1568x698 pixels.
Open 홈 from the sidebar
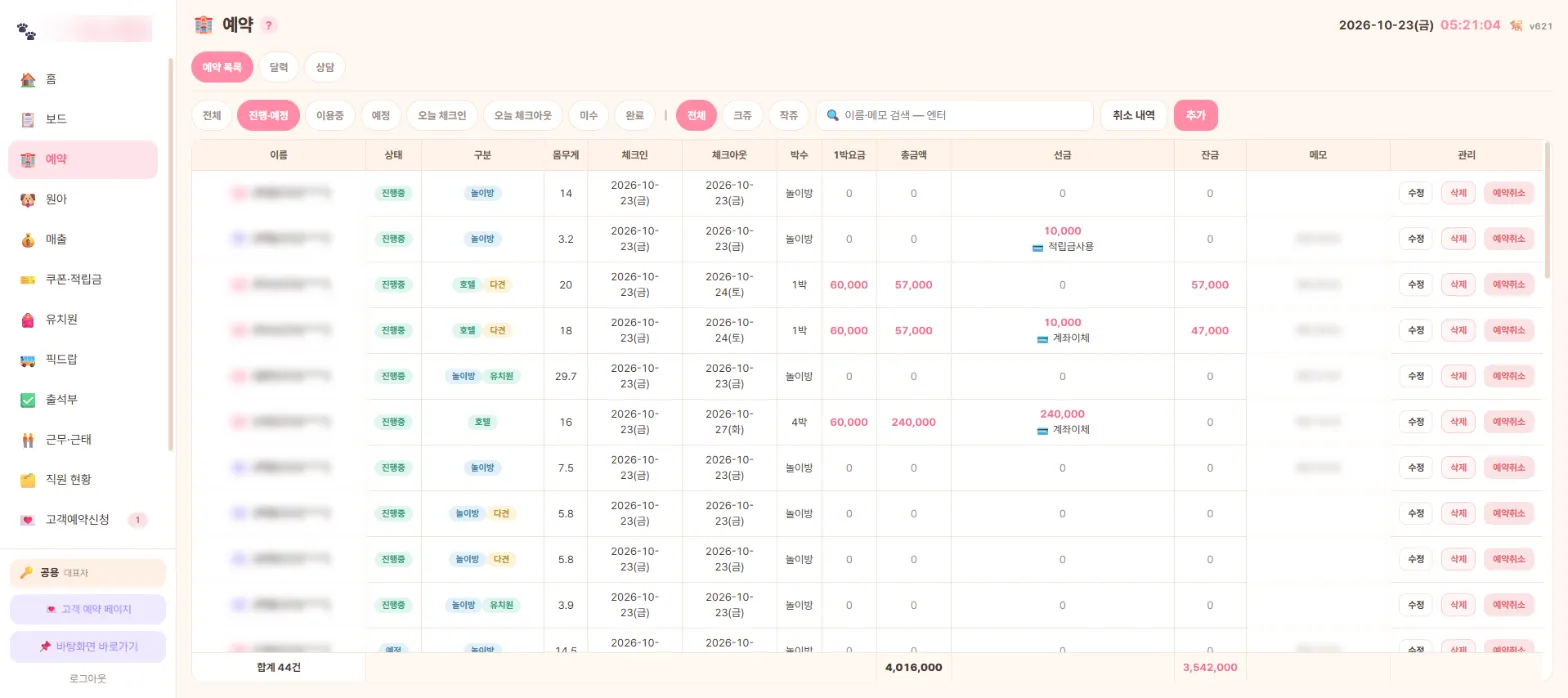click(83, 79)
